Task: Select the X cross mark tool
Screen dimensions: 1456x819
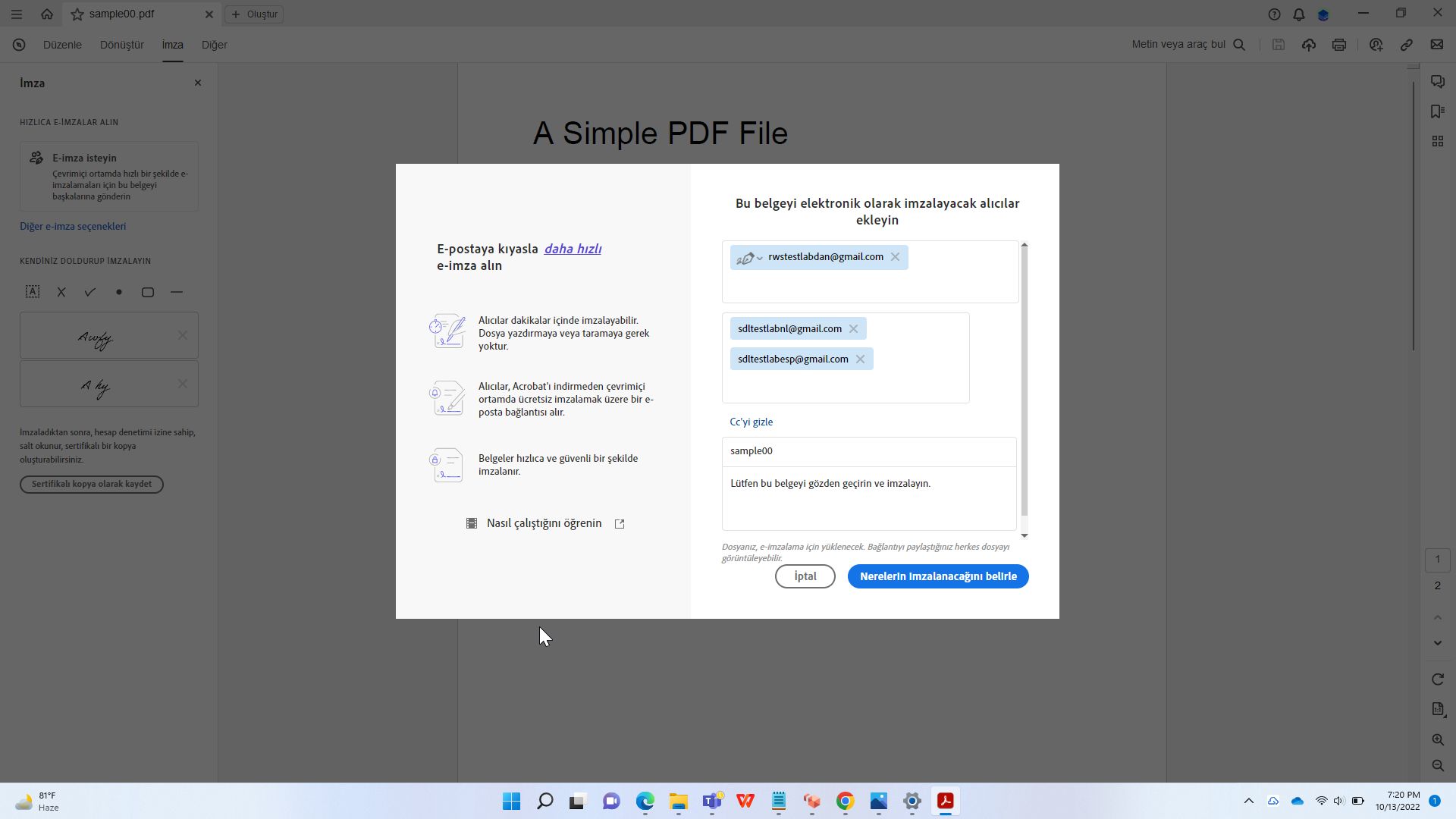Action: coord(61,292)
